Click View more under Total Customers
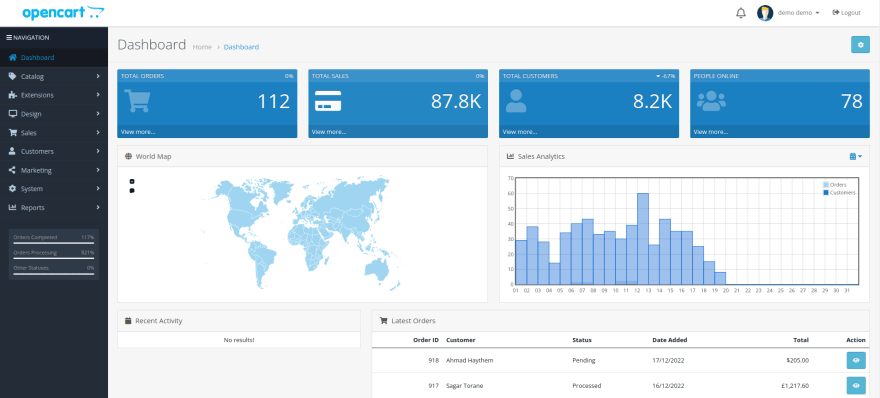This screenshot has height=398, width=880. (520, 132)
